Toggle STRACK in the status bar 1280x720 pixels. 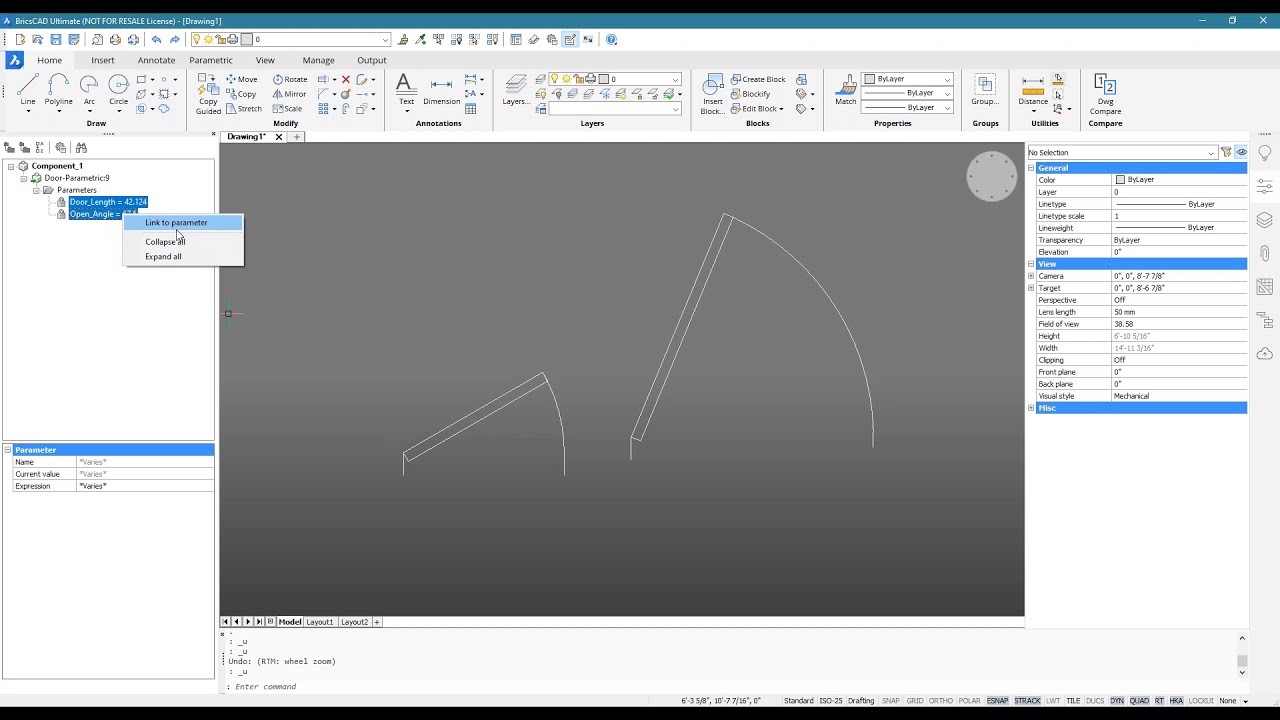pyautogui.click(x=1027, y=701)
